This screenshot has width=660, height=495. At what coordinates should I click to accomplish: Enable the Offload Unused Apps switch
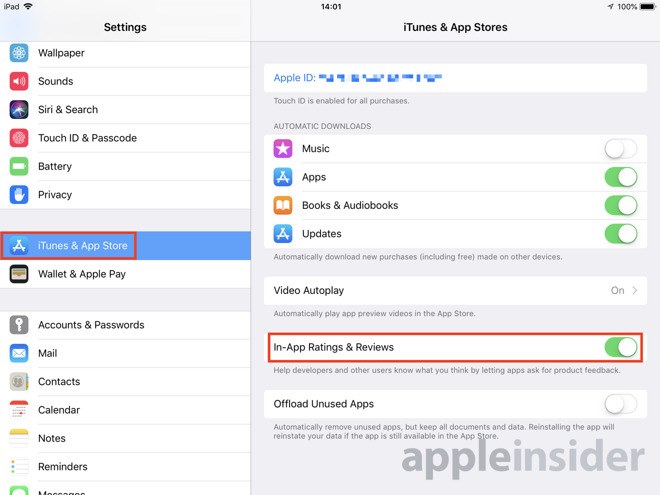coord(621,404)
